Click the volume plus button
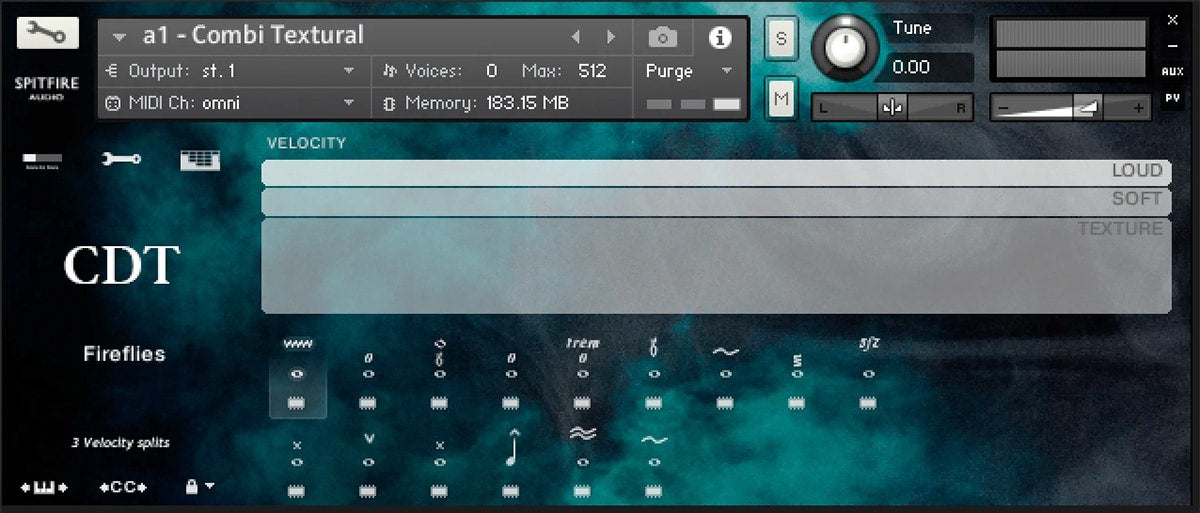Image resolution: width=1200 pixels, height=513 pixels. [x=1138, y=108]
